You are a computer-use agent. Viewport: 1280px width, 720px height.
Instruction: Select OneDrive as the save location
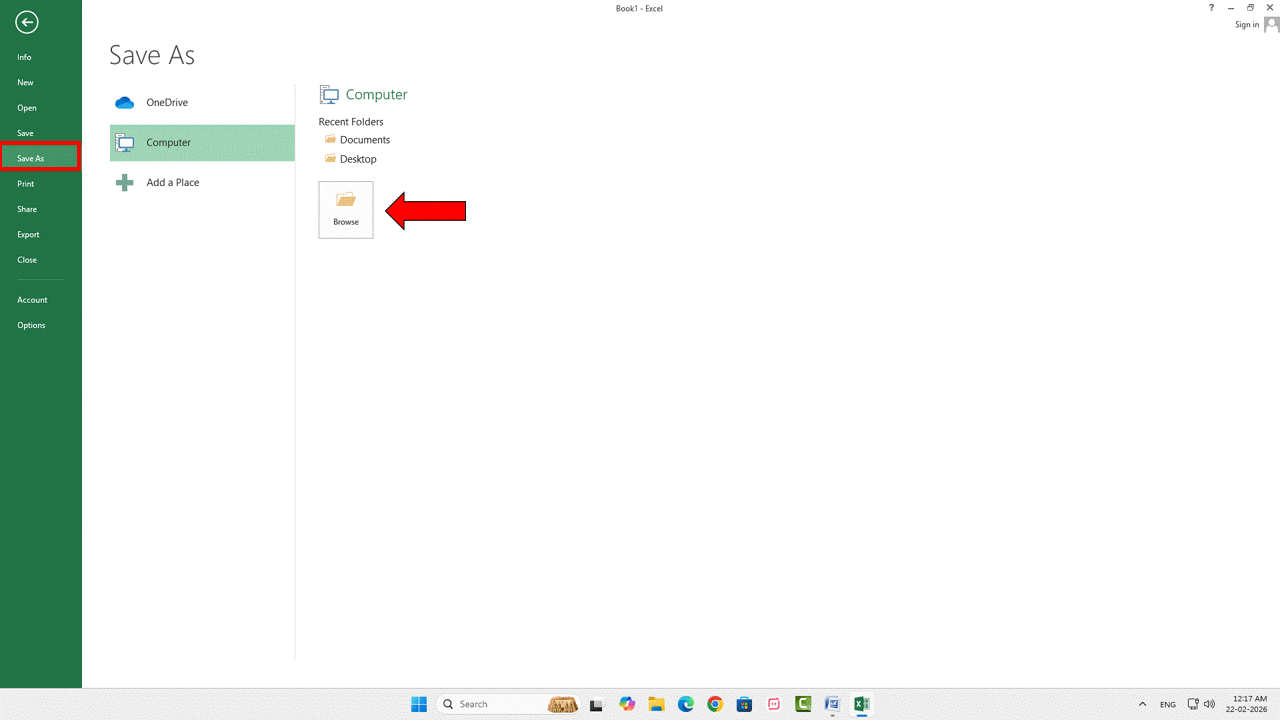point(166,102)
